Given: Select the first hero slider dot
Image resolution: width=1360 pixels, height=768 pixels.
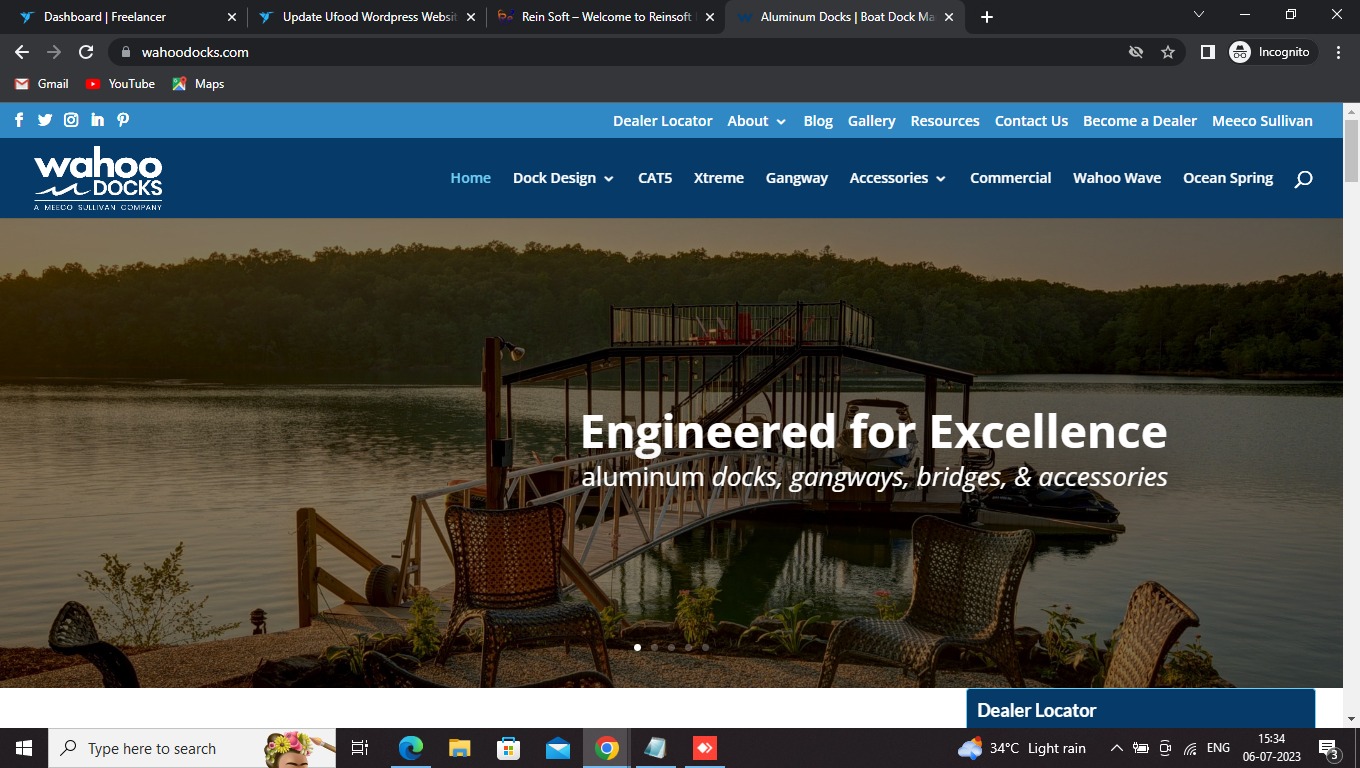Looking at the screenshot, I should [637, 647].
